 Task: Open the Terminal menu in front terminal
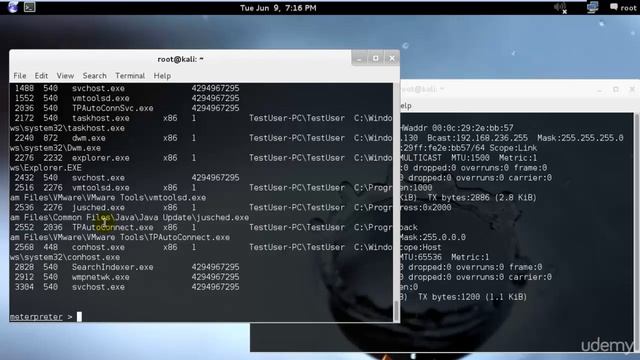pos(130,76)
